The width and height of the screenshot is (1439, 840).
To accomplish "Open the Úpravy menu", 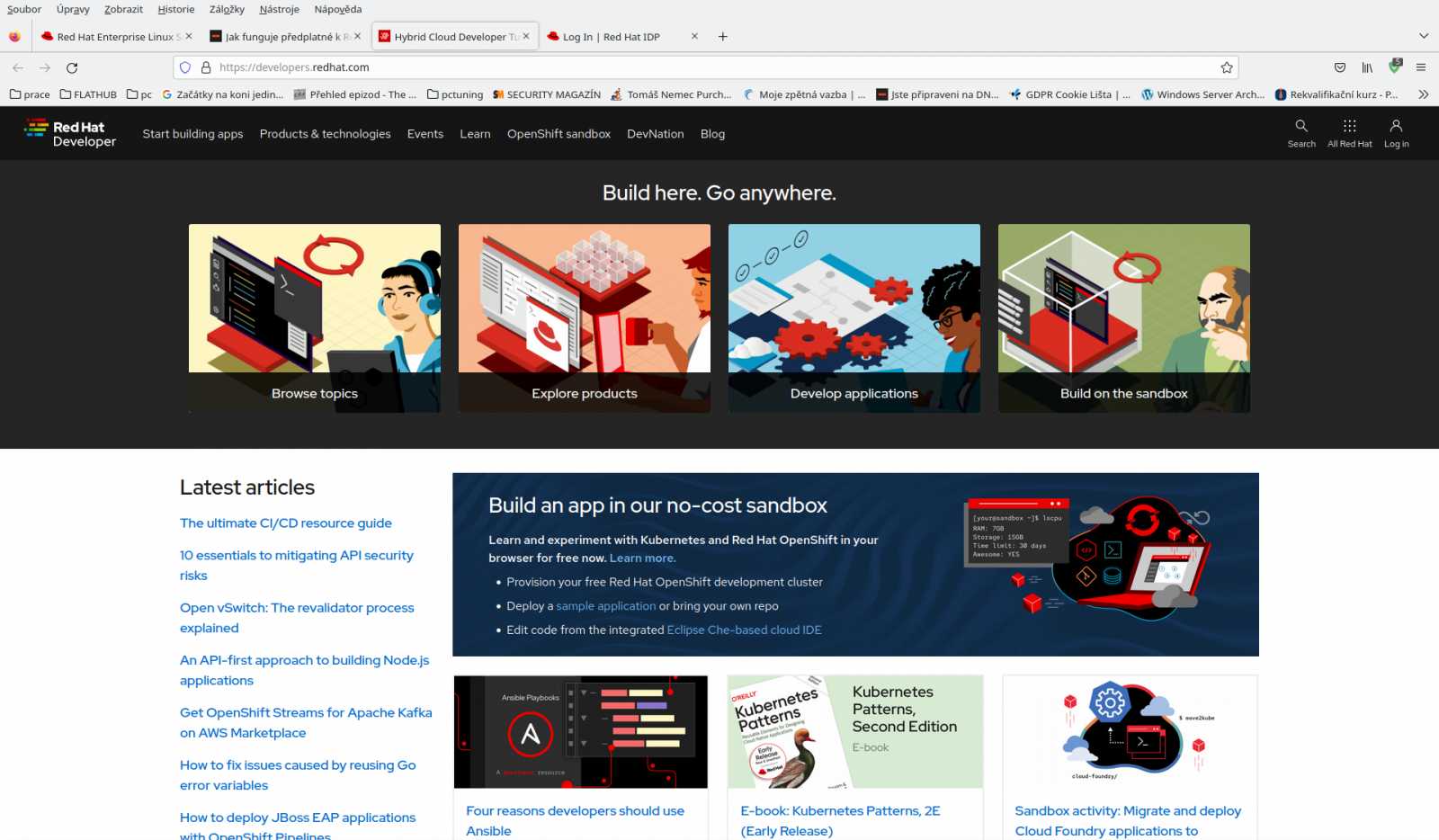I will (73, 9).
